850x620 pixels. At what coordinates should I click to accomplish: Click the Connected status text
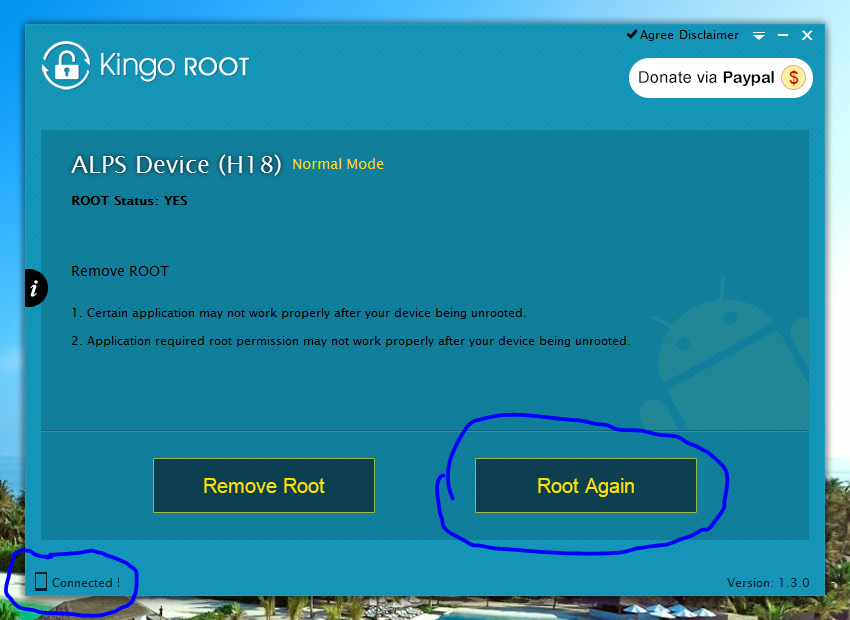(86, 583)
